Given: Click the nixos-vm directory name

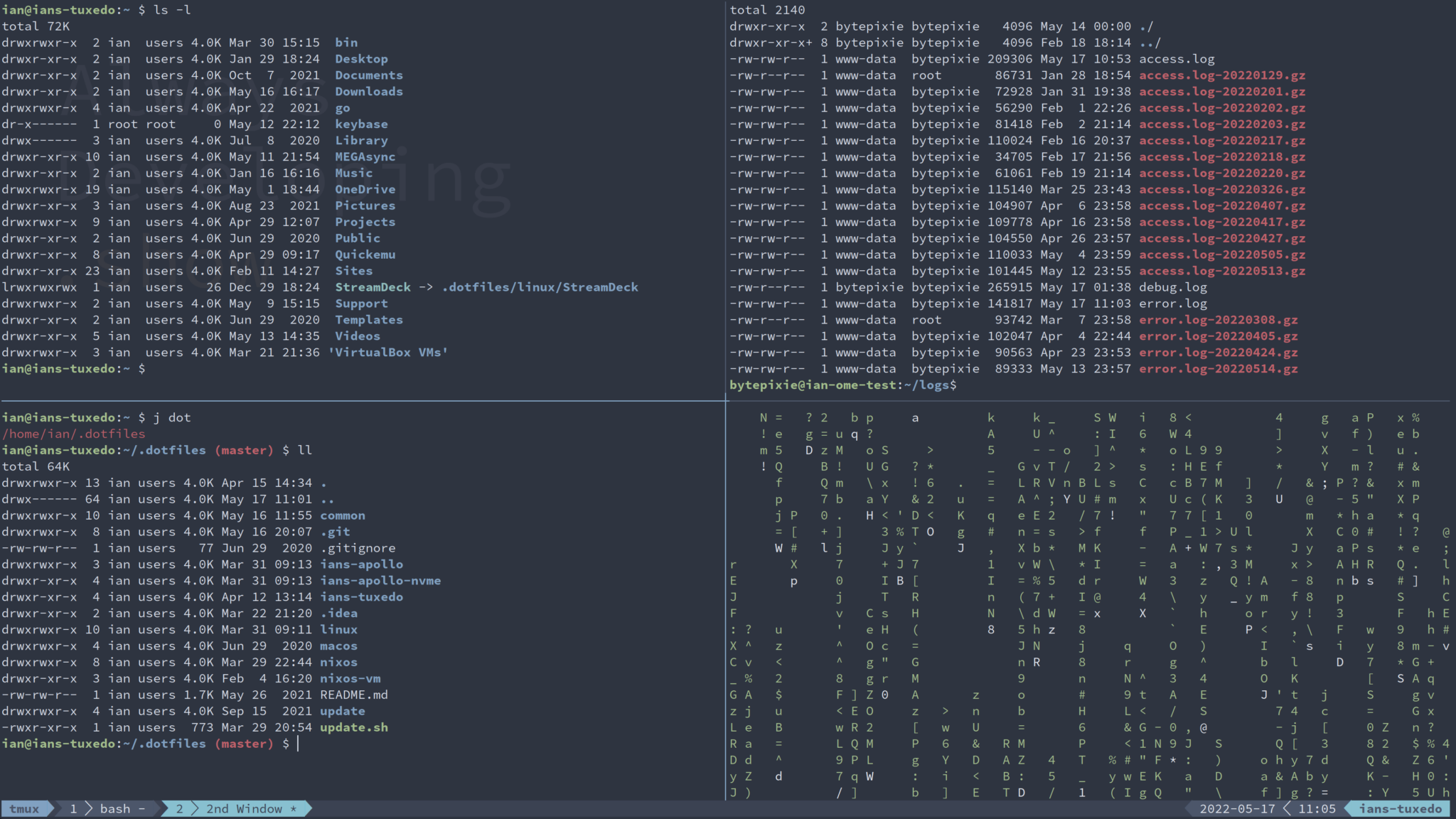Looking at the screenshot, I should pos(352,678).
